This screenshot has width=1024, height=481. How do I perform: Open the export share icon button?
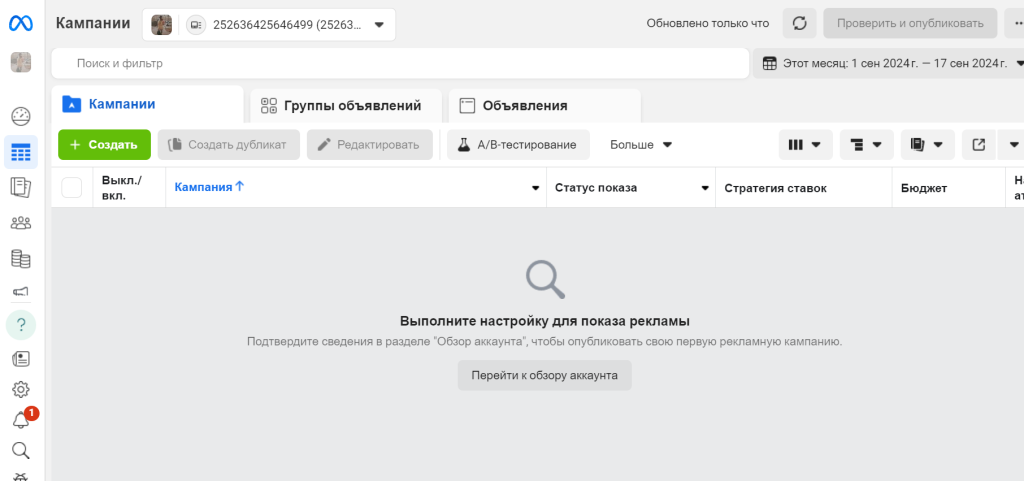[979, 145]
